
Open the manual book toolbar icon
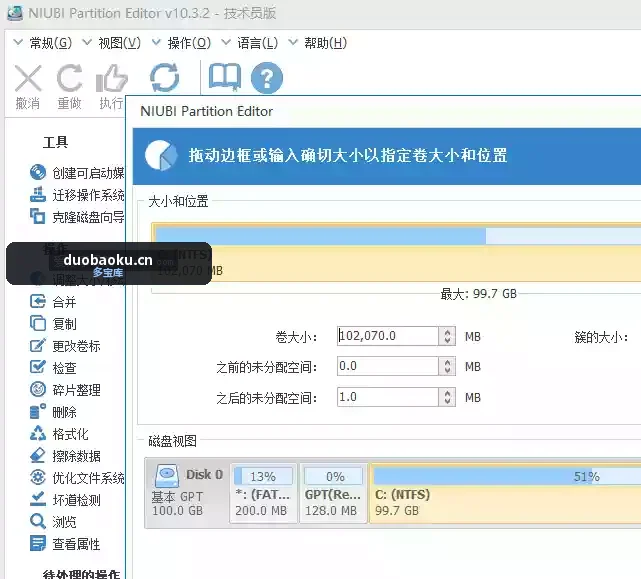tap(224, 77)
